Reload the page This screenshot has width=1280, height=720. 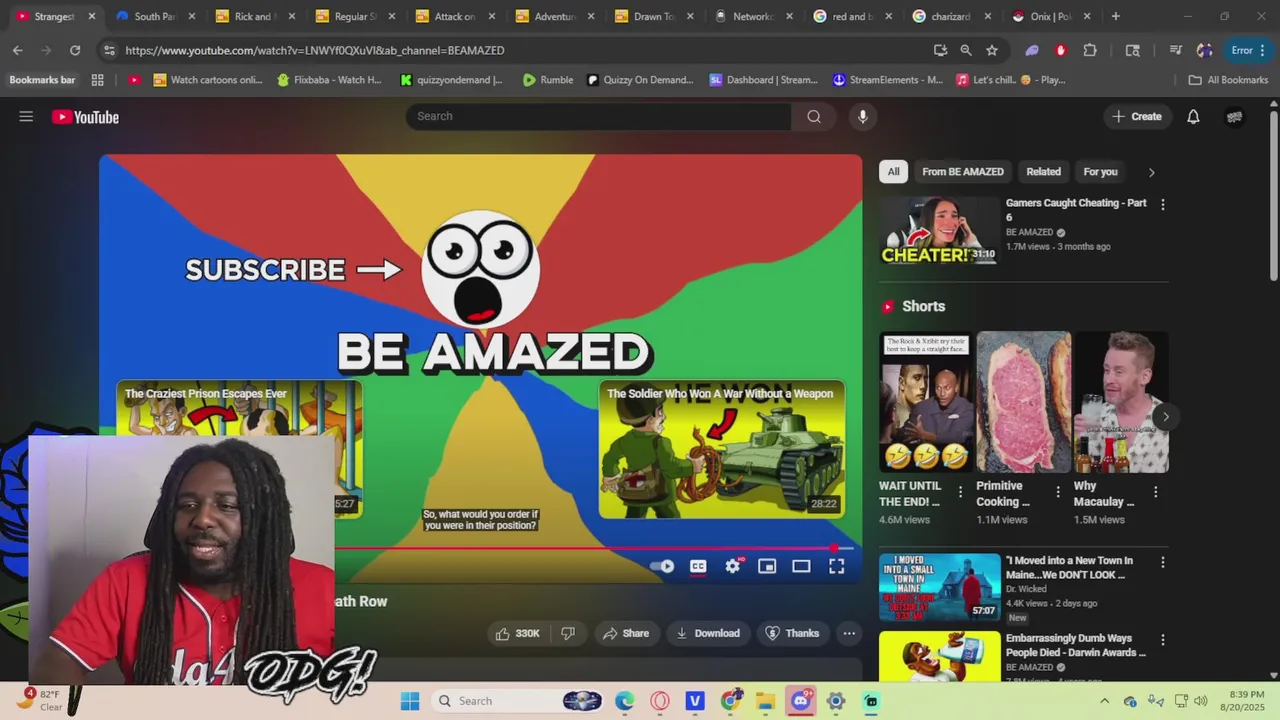click(75, 50)
